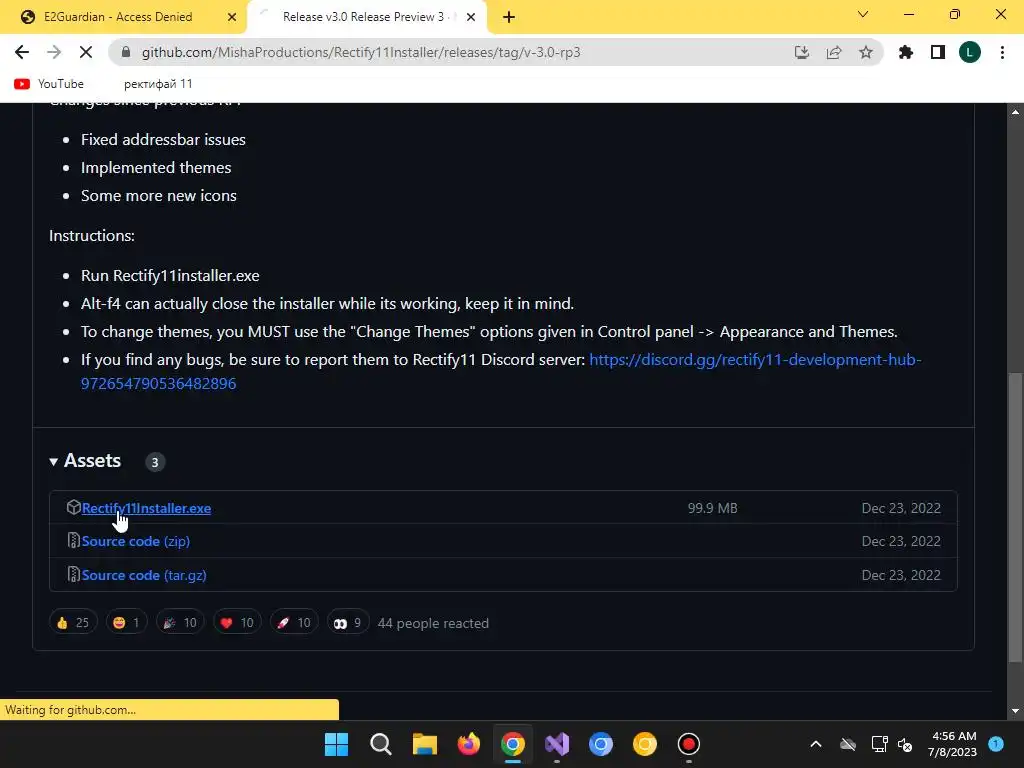This screenshot has height=768, width=1024.
Task: Open the Chrome extensions puzzle icon
Action: pos(906,52)
